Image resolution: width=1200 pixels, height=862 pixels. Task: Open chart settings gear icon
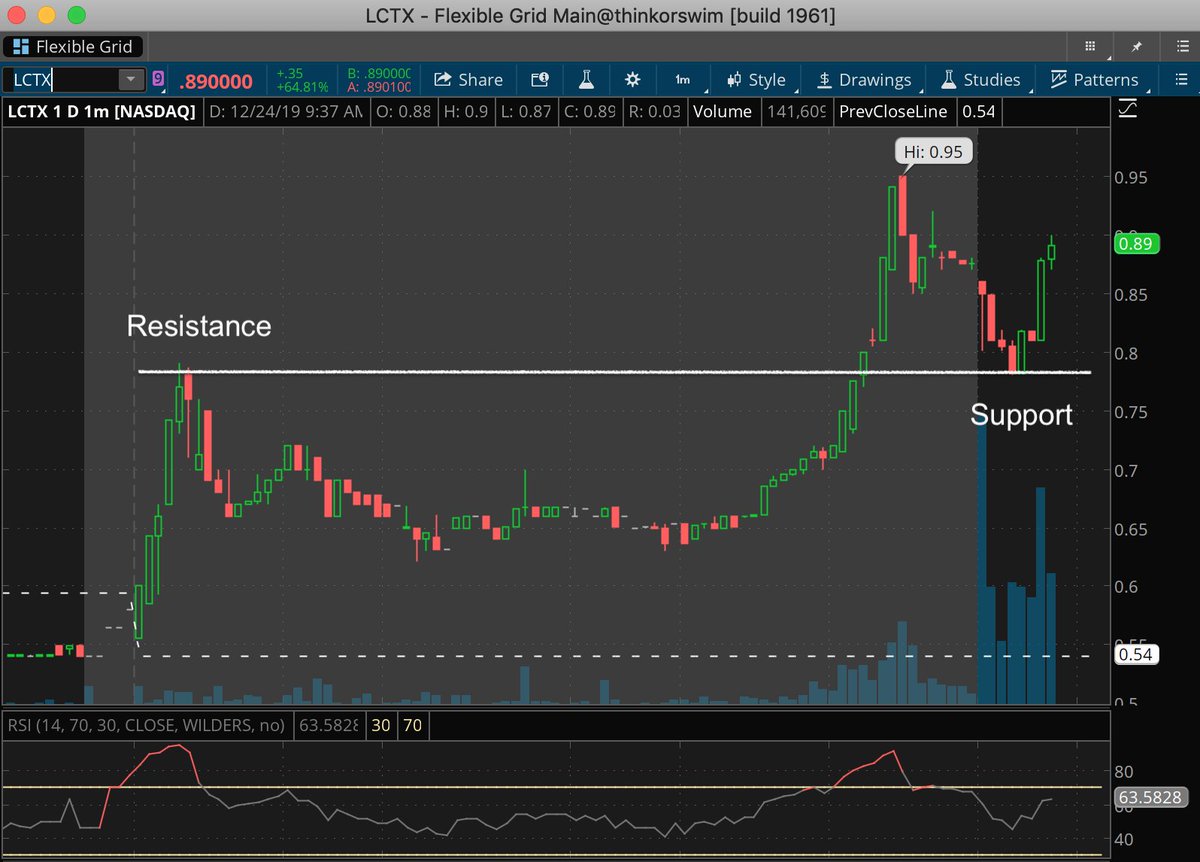tap(632, 80)
